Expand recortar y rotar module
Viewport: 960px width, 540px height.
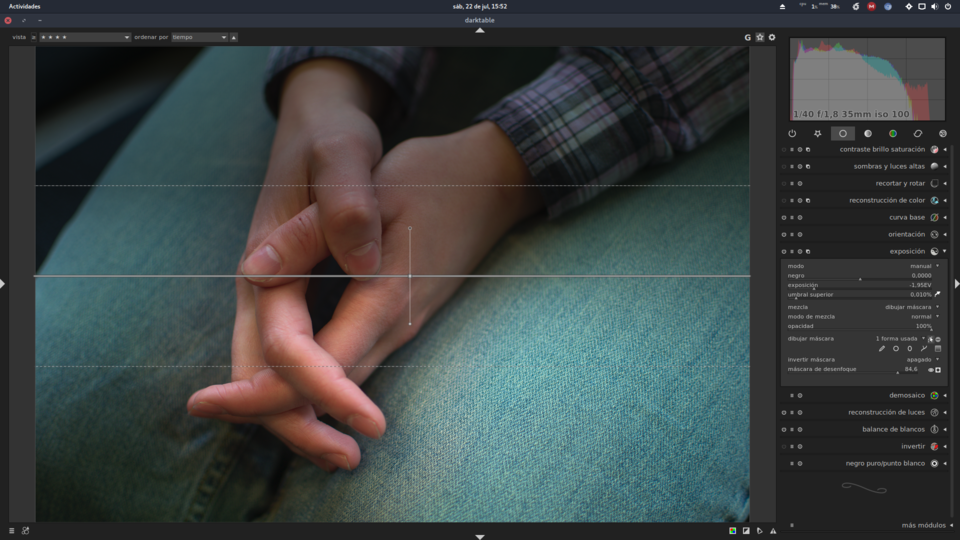[945, 184]
